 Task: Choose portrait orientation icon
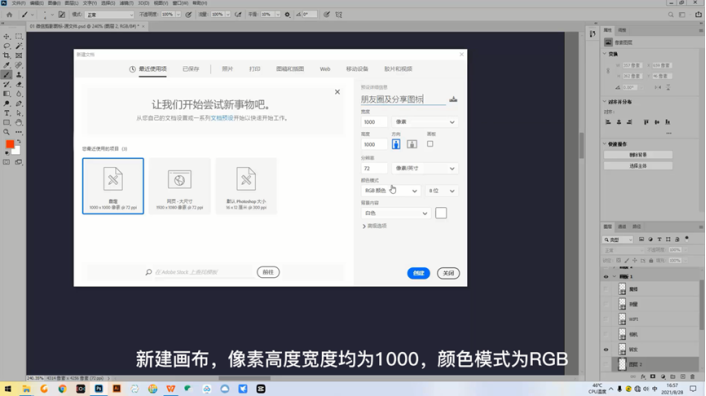tap(396, 144)
